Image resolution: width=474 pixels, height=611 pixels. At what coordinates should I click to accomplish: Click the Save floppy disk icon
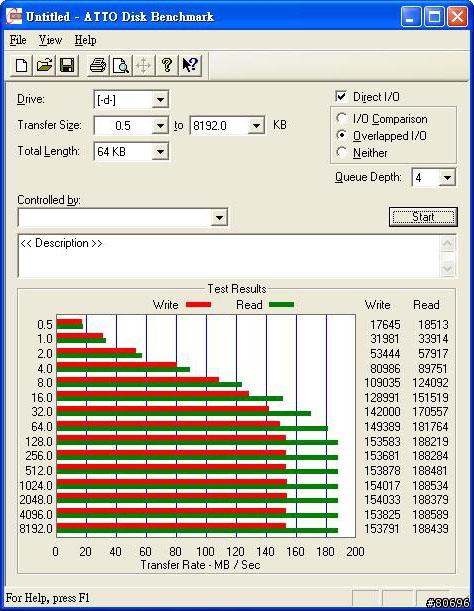[67, 65]
